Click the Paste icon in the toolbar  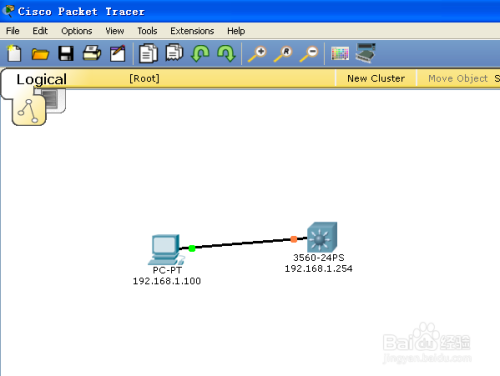pyautogui.click(x=174, y=53)
